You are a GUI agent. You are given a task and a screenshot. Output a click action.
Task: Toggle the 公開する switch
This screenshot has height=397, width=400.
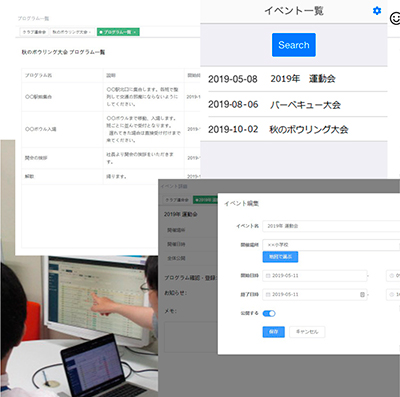tap(269, 313)
